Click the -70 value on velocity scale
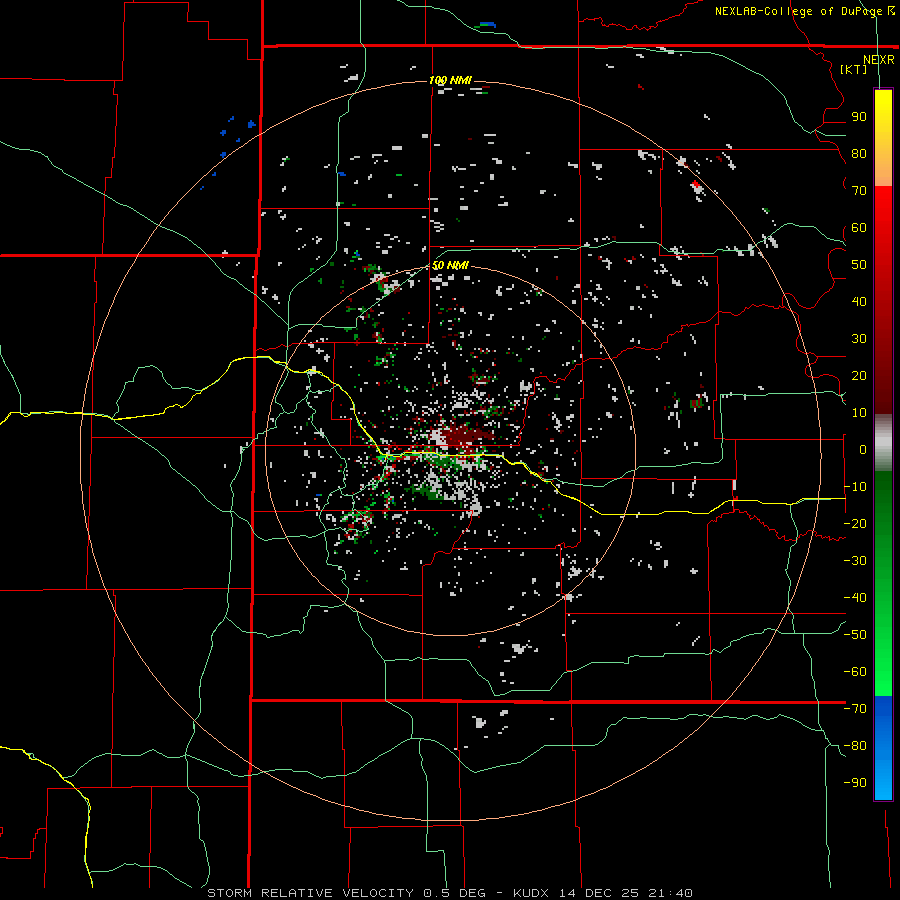The height and width of the screenshot is (900, 900). coord(855,709)
